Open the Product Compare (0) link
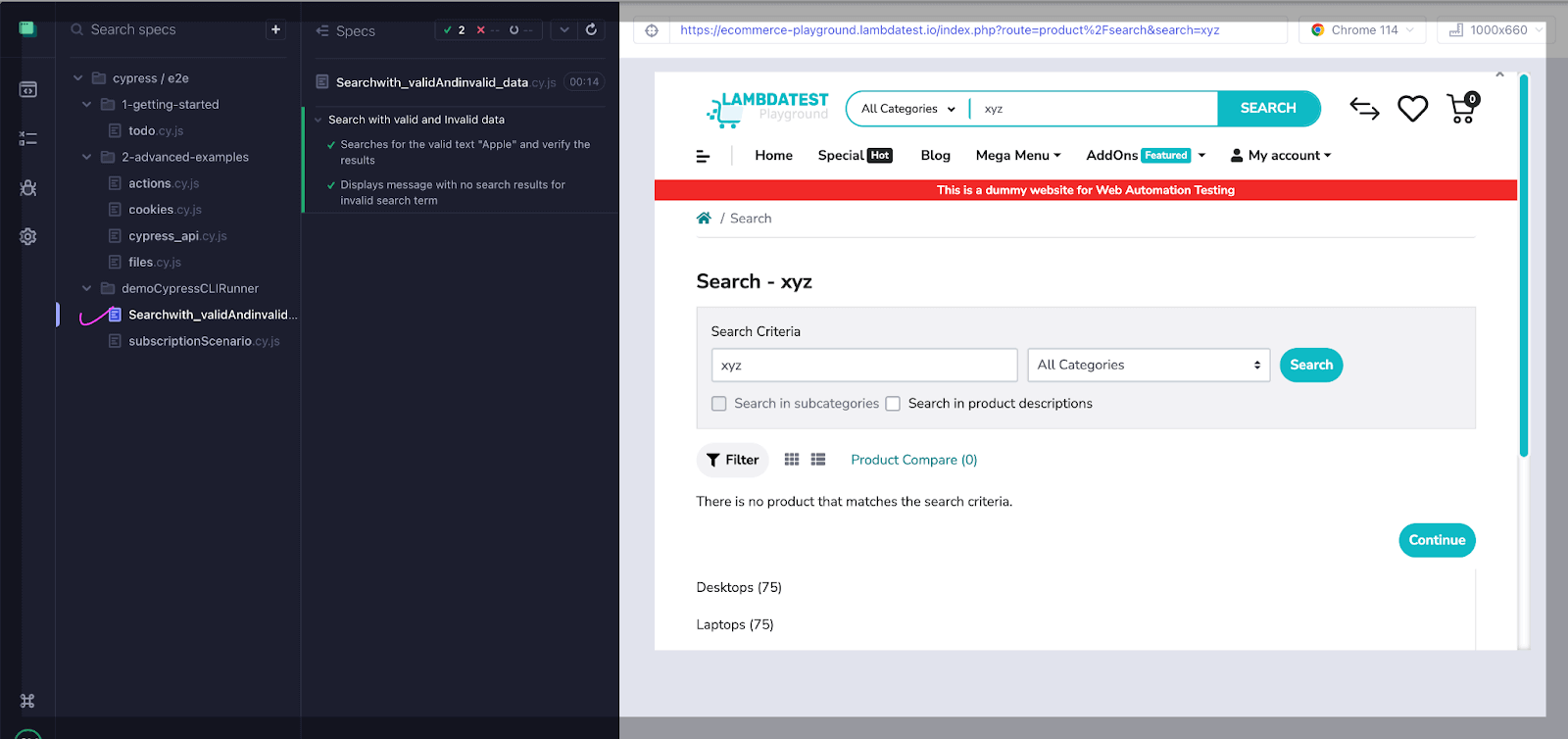The height and width of the screenshot is (739, 1568). (913, 460)
